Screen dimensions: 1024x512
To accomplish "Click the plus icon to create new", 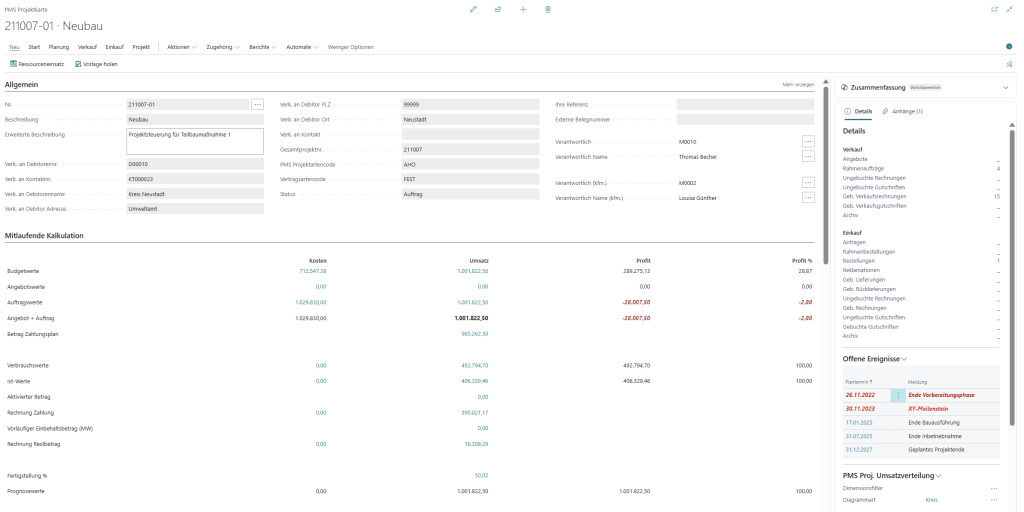I will 523,10.
